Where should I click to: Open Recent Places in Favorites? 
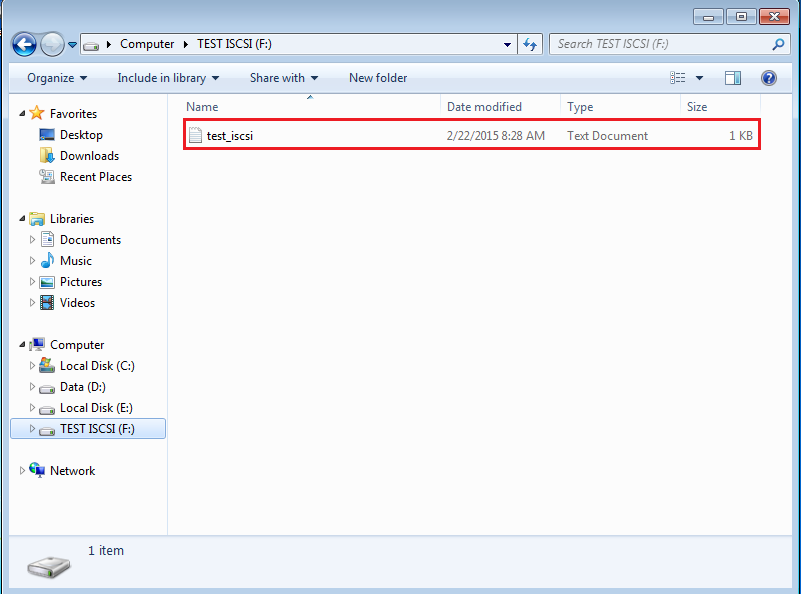click(x=96, y=177)
